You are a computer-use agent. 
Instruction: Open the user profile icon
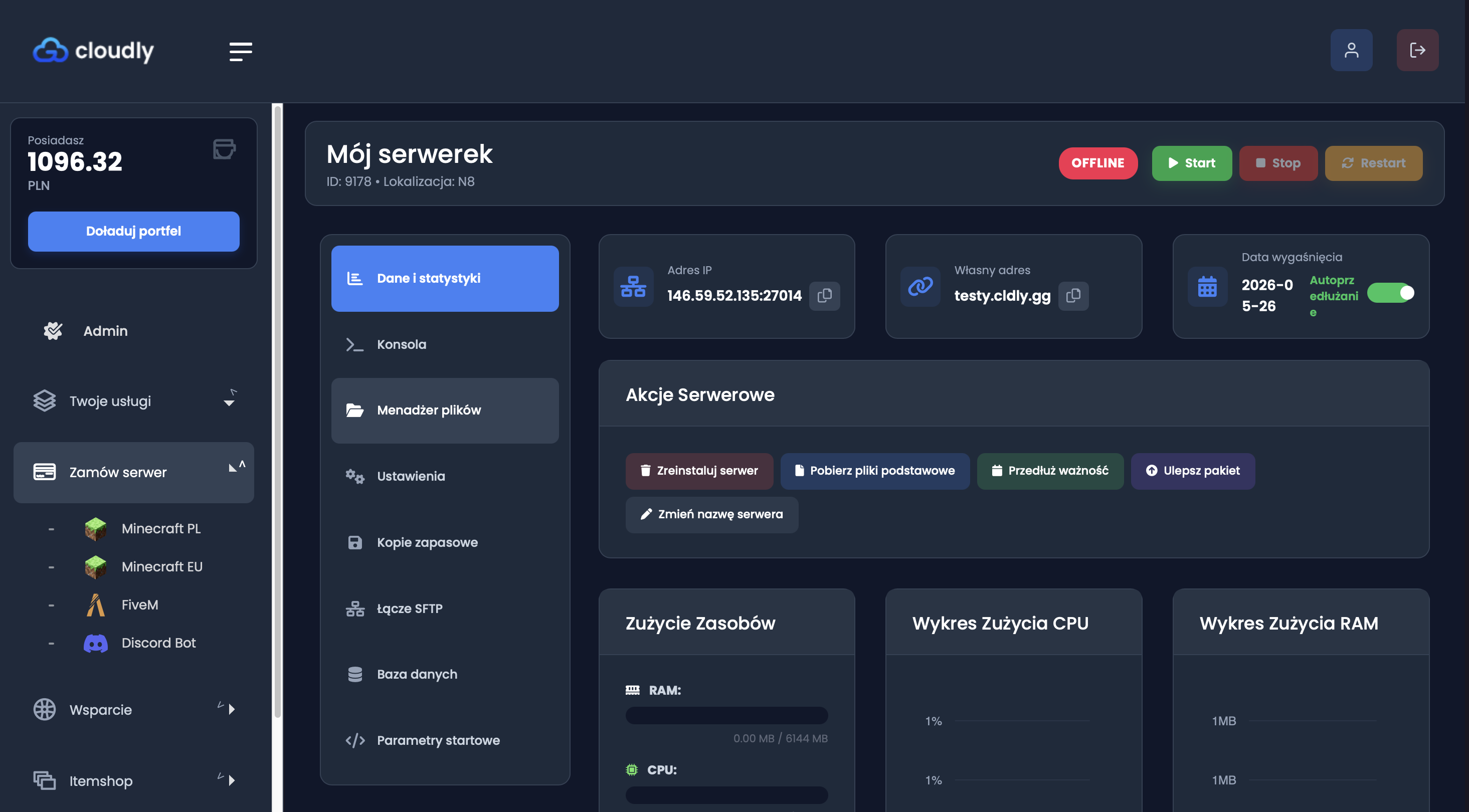(x=1351, y=50)
